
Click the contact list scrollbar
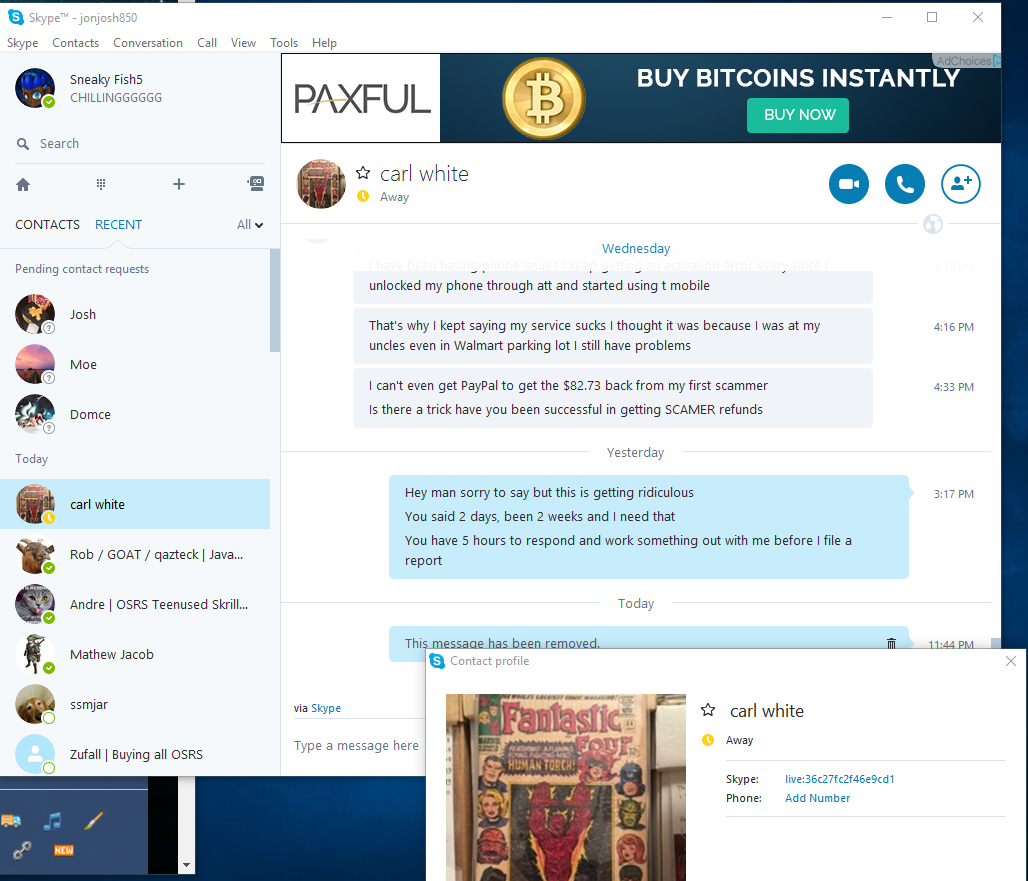click(275, 300)
